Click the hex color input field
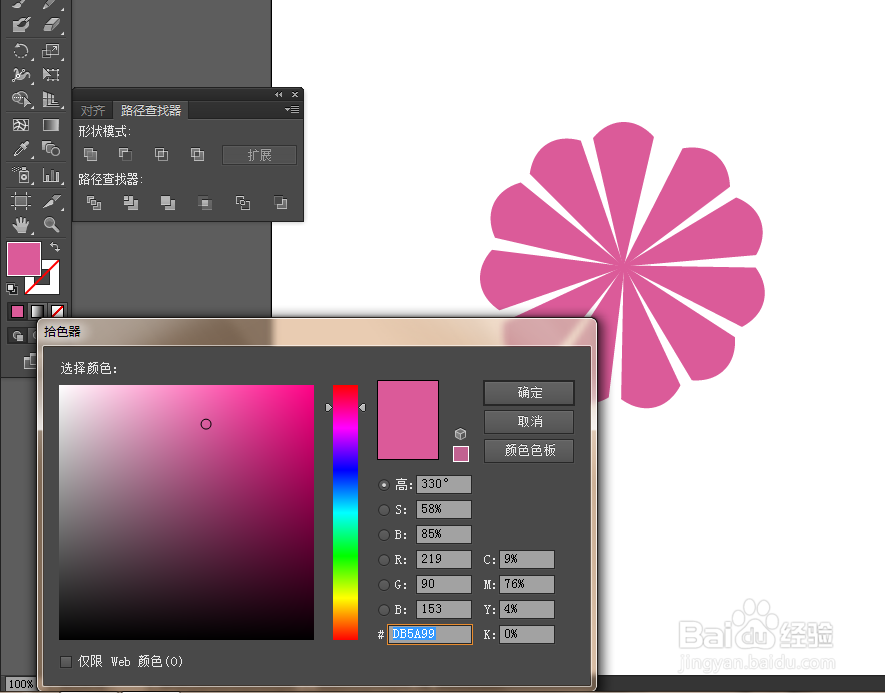 point(430,634)
